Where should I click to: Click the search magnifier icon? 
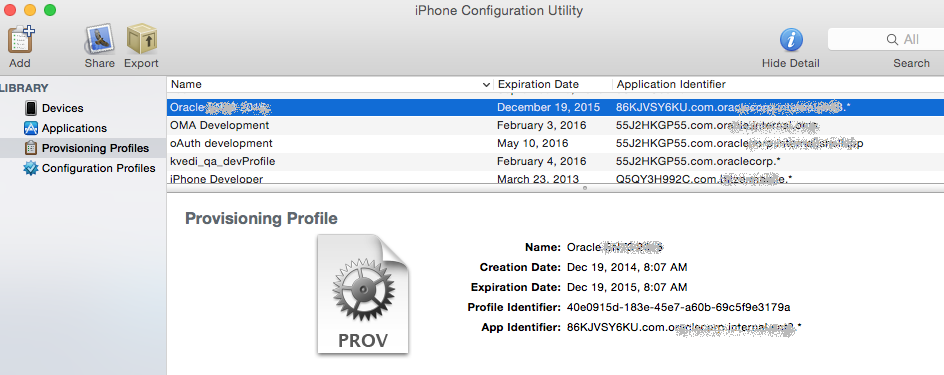[x=892, y=40]
